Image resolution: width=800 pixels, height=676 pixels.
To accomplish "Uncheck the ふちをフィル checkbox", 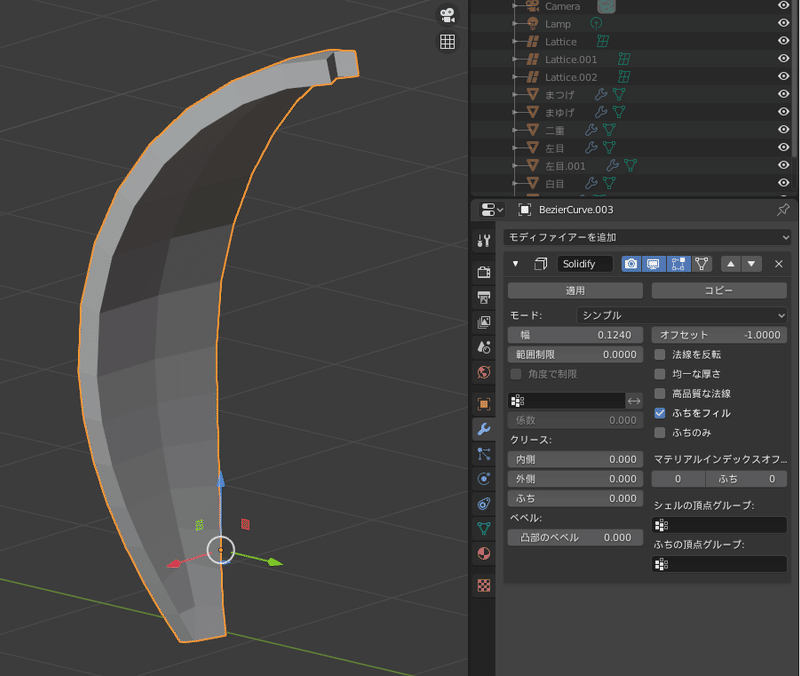I will tap(660, 413).
